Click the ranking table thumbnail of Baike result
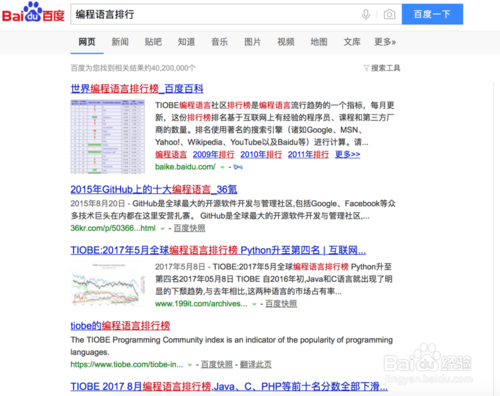This screenshot has width=500, height=396. pos(108,137)
